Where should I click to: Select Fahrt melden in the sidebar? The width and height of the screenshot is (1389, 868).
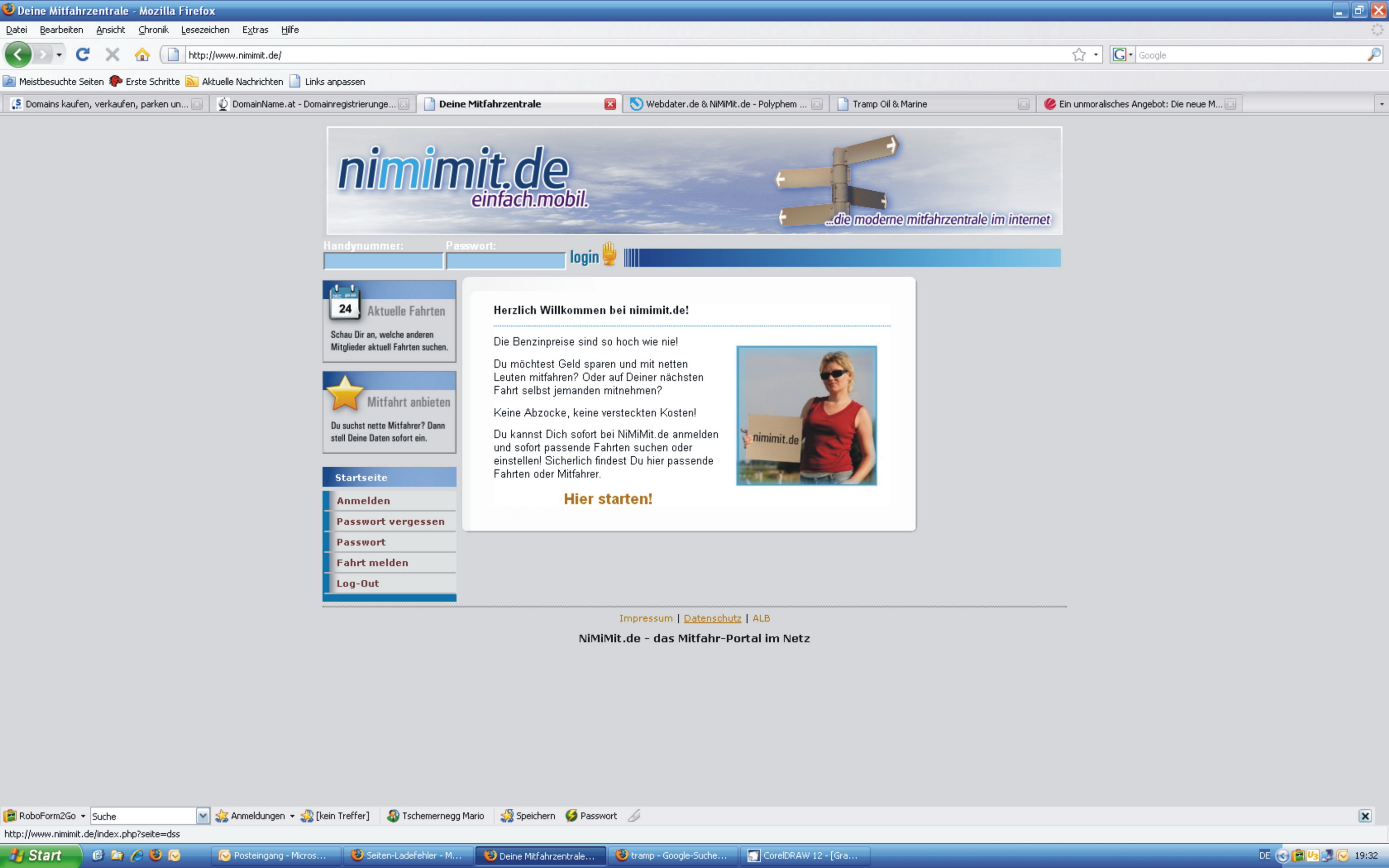click(372, 562)
